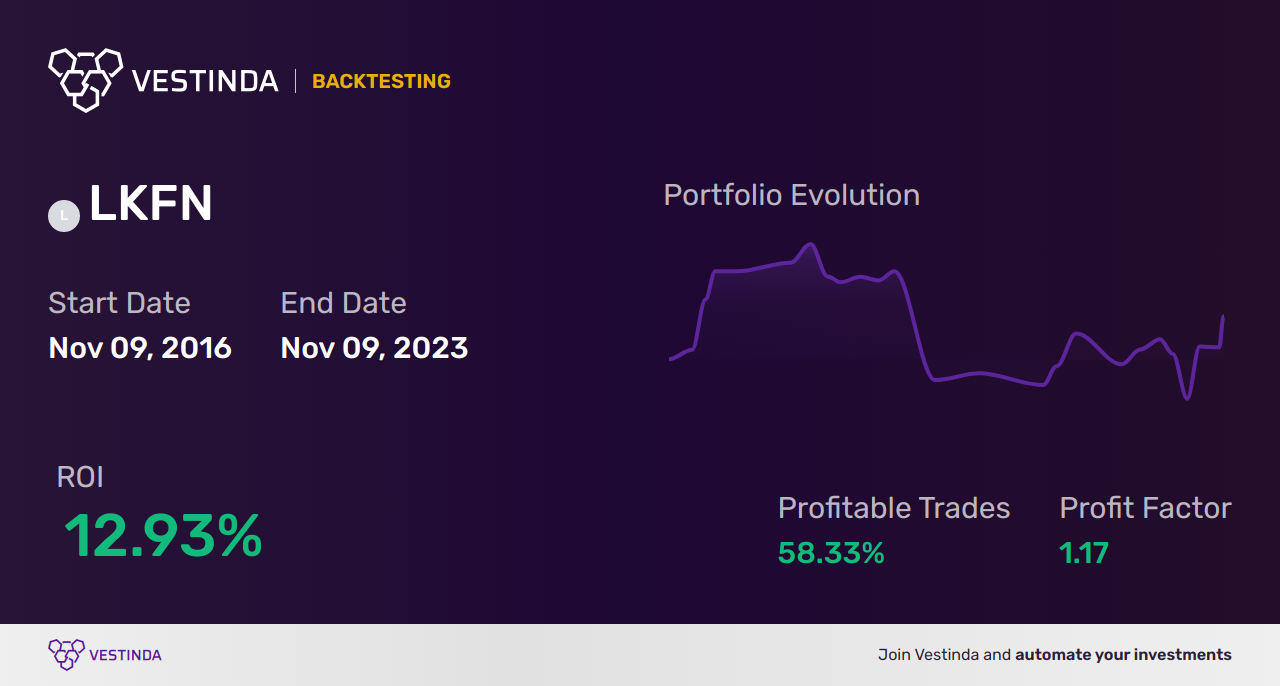The height and width of the screenshot is (686, 1280).
Task: Click the portfolio evolution line chart
Action: (946, 320)
